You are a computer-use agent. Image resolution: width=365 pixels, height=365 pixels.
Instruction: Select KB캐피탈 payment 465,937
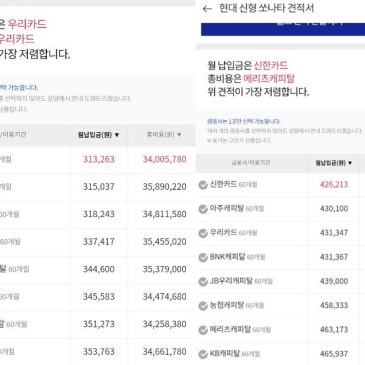[x=334, y=354]
